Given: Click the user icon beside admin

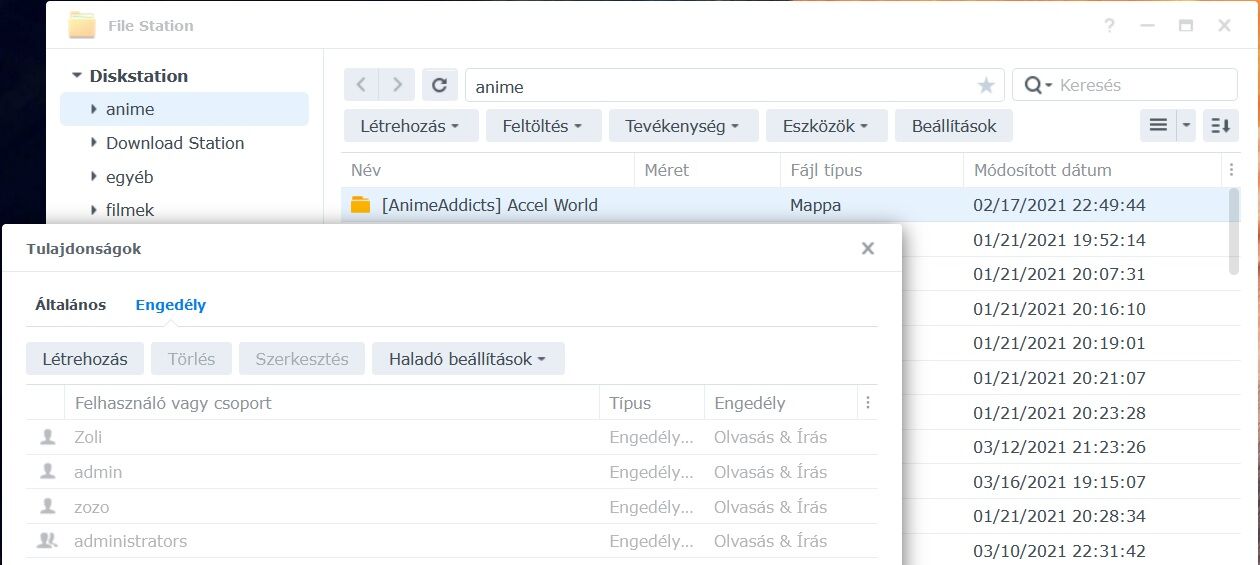Looking at the screenshot, I should point(47,472).
